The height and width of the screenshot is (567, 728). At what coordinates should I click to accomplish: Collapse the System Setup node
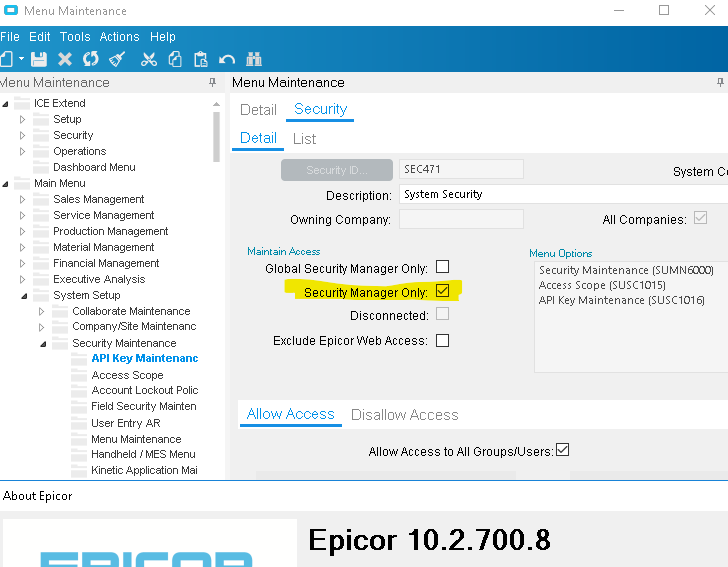pyautogui.click(x=24, y=296)
